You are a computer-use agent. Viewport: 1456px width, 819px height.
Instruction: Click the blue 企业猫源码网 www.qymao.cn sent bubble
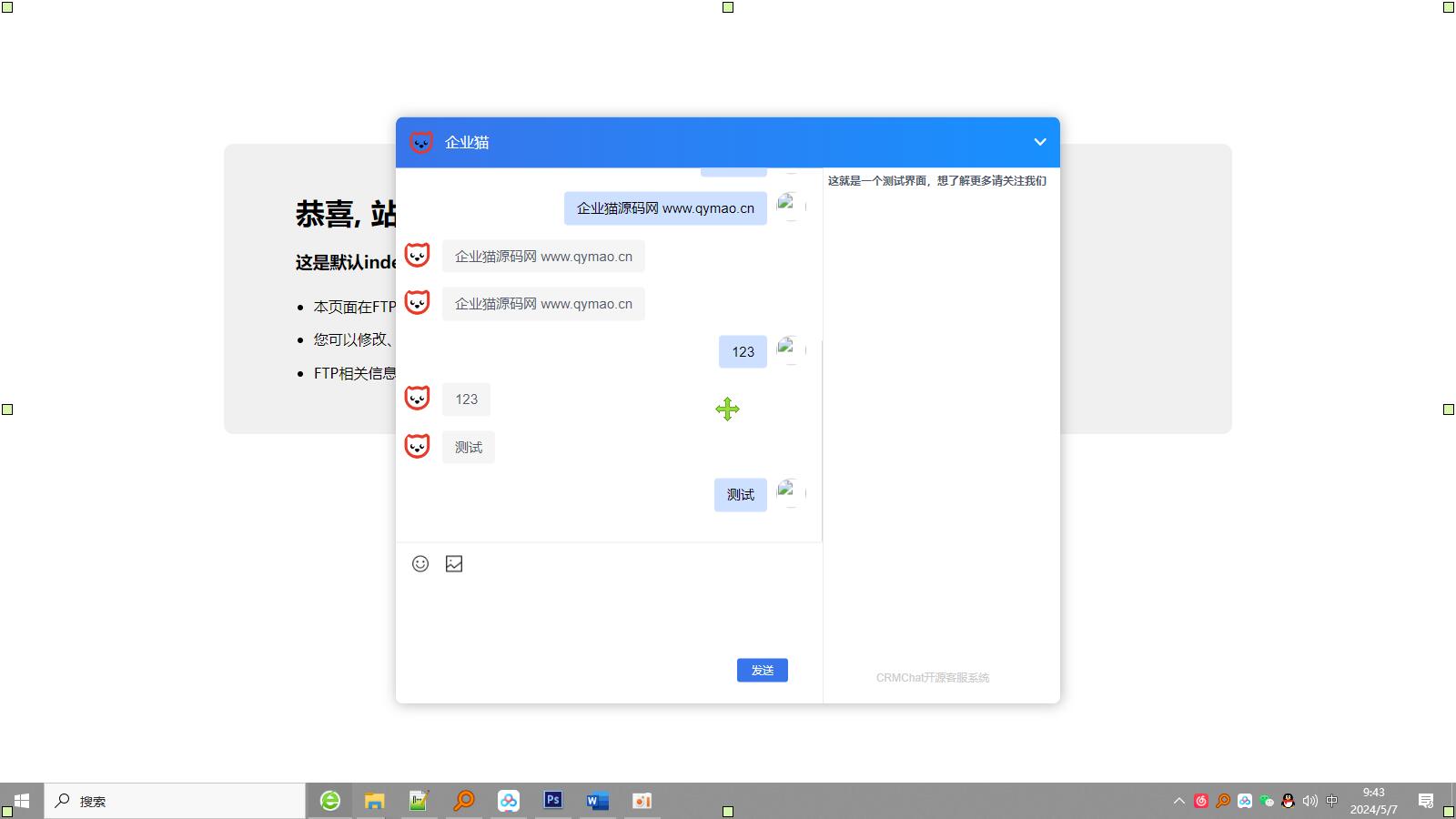coord(665,208)
